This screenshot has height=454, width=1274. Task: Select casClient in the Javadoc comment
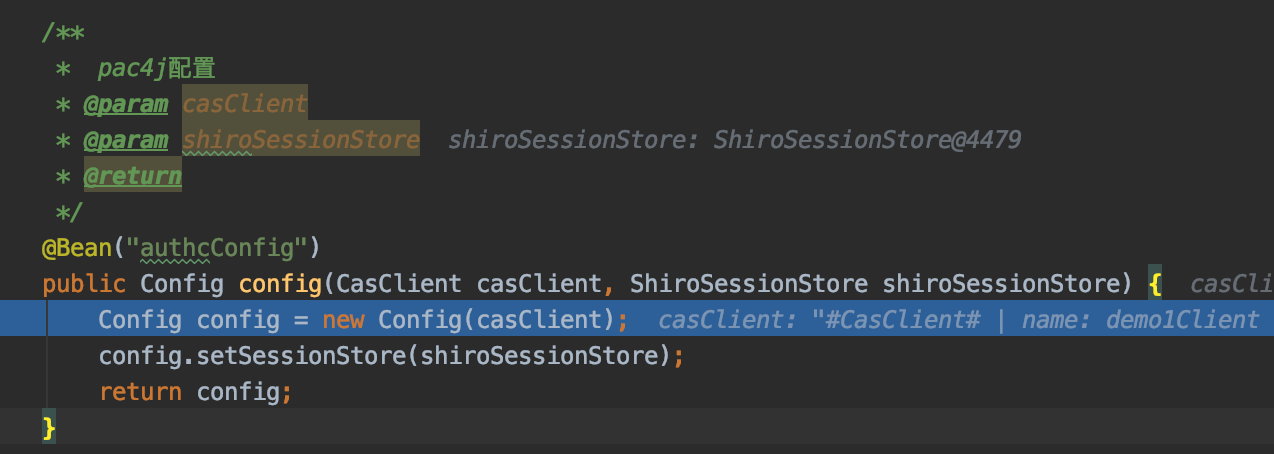click(244, 104)
